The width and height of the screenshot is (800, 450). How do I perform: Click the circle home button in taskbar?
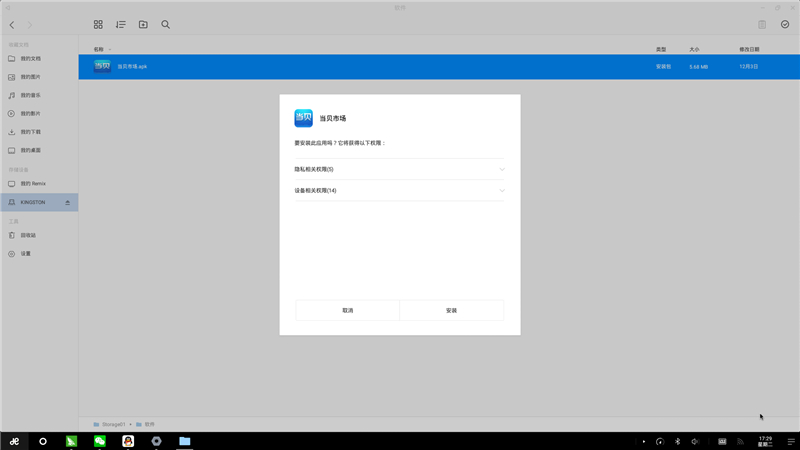pos(43,441)
